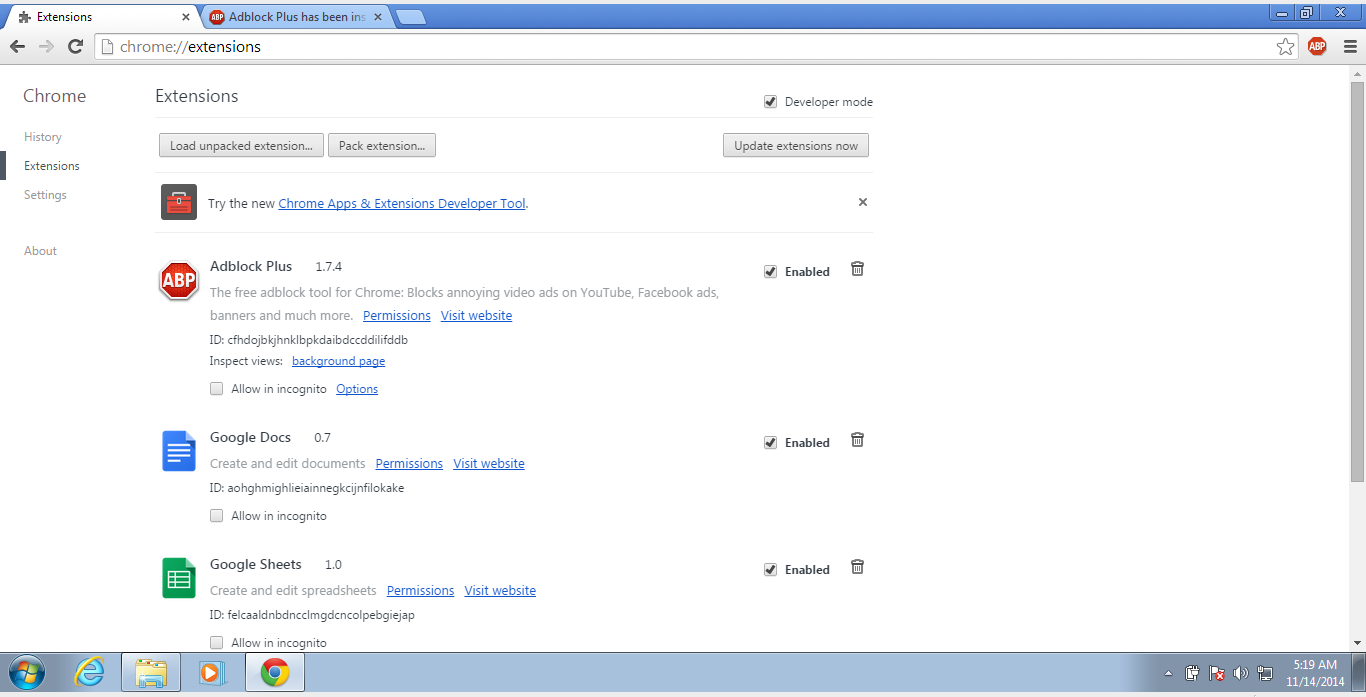This screenshot has width=1366, height=697.
Task: Open the Chrome menu hamburger icon
Action: (1349, 46)
